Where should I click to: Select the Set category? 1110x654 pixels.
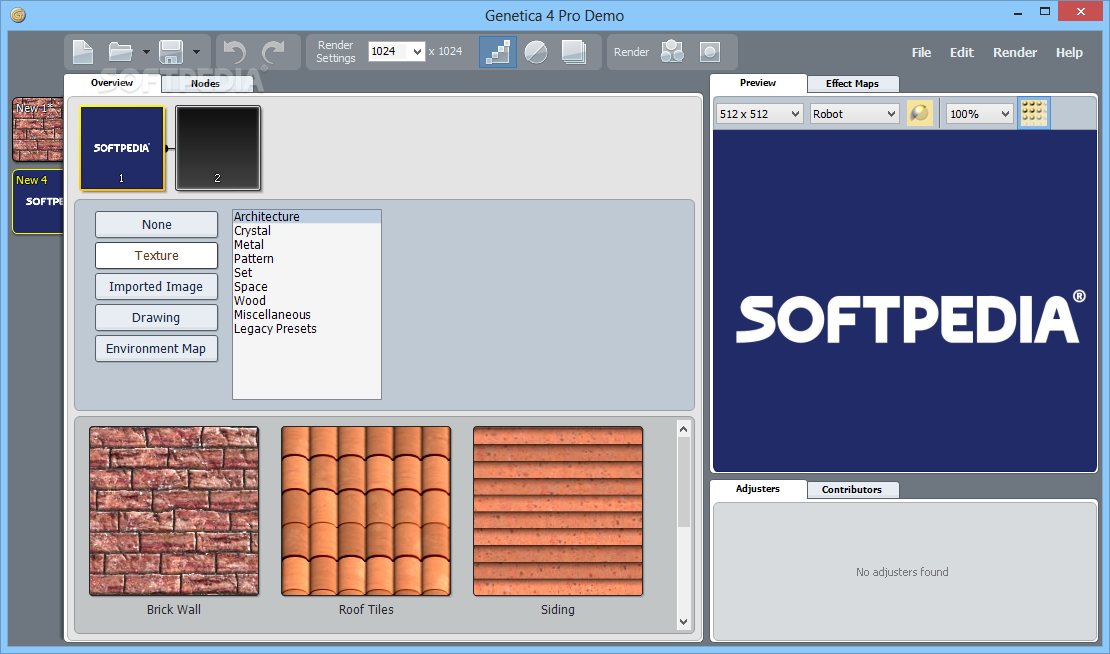307,272
